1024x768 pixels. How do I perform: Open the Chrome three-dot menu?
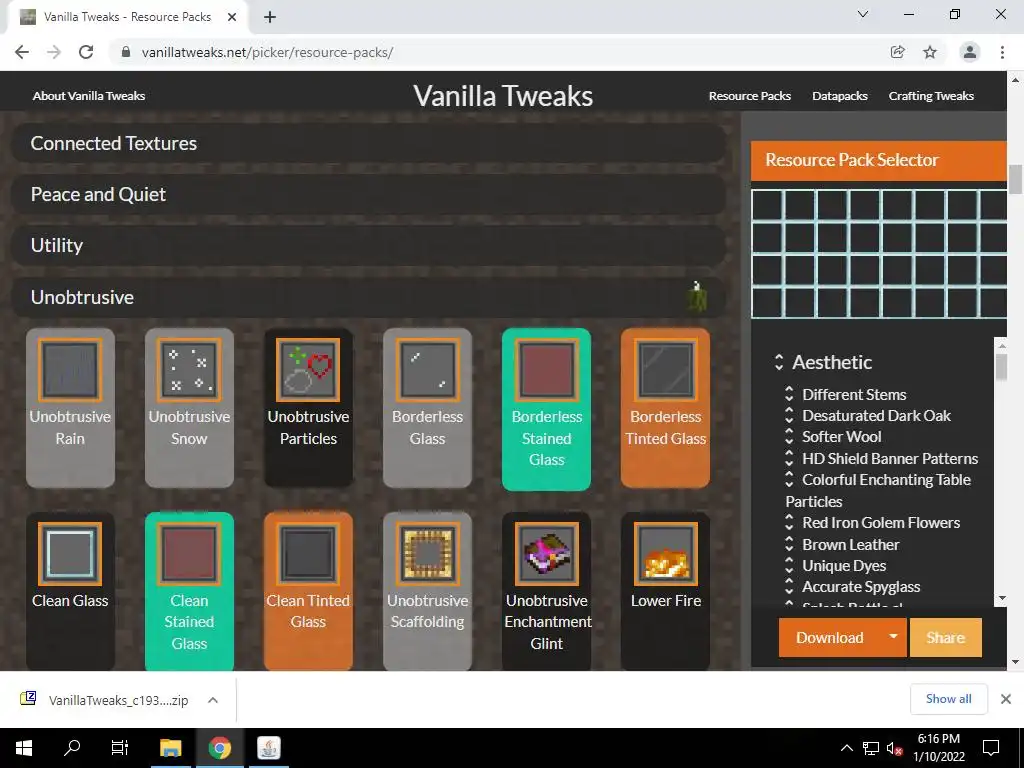coord(1002,52)
